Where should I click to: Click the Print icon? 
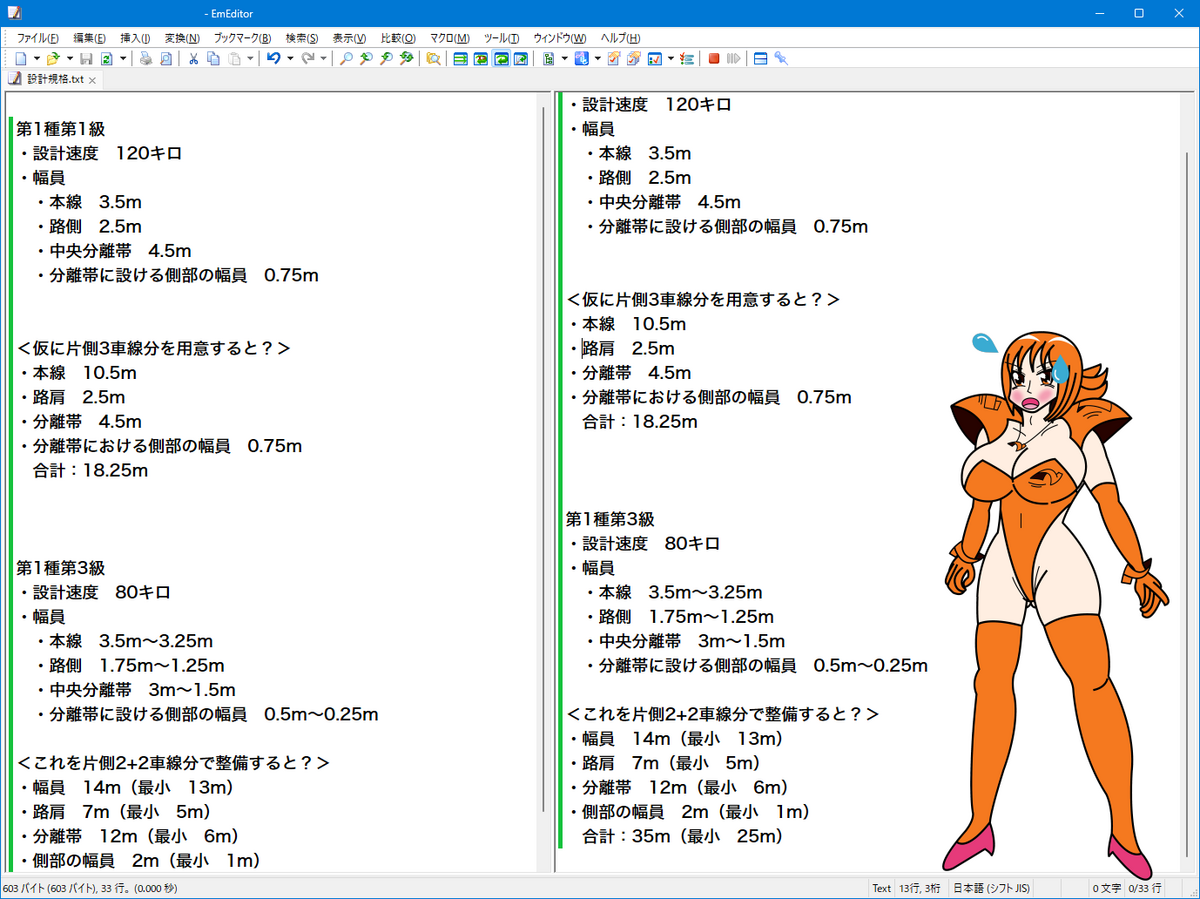(x=145, y=59)
